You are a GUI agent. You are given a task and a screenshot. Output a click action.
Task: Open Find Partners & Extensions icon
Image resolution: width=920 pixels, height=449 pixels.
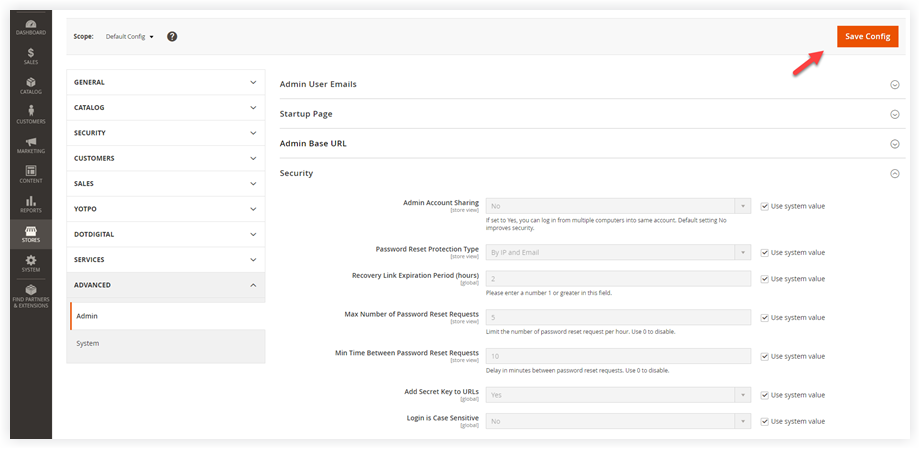pyautogui.click(x=31, y=296)
